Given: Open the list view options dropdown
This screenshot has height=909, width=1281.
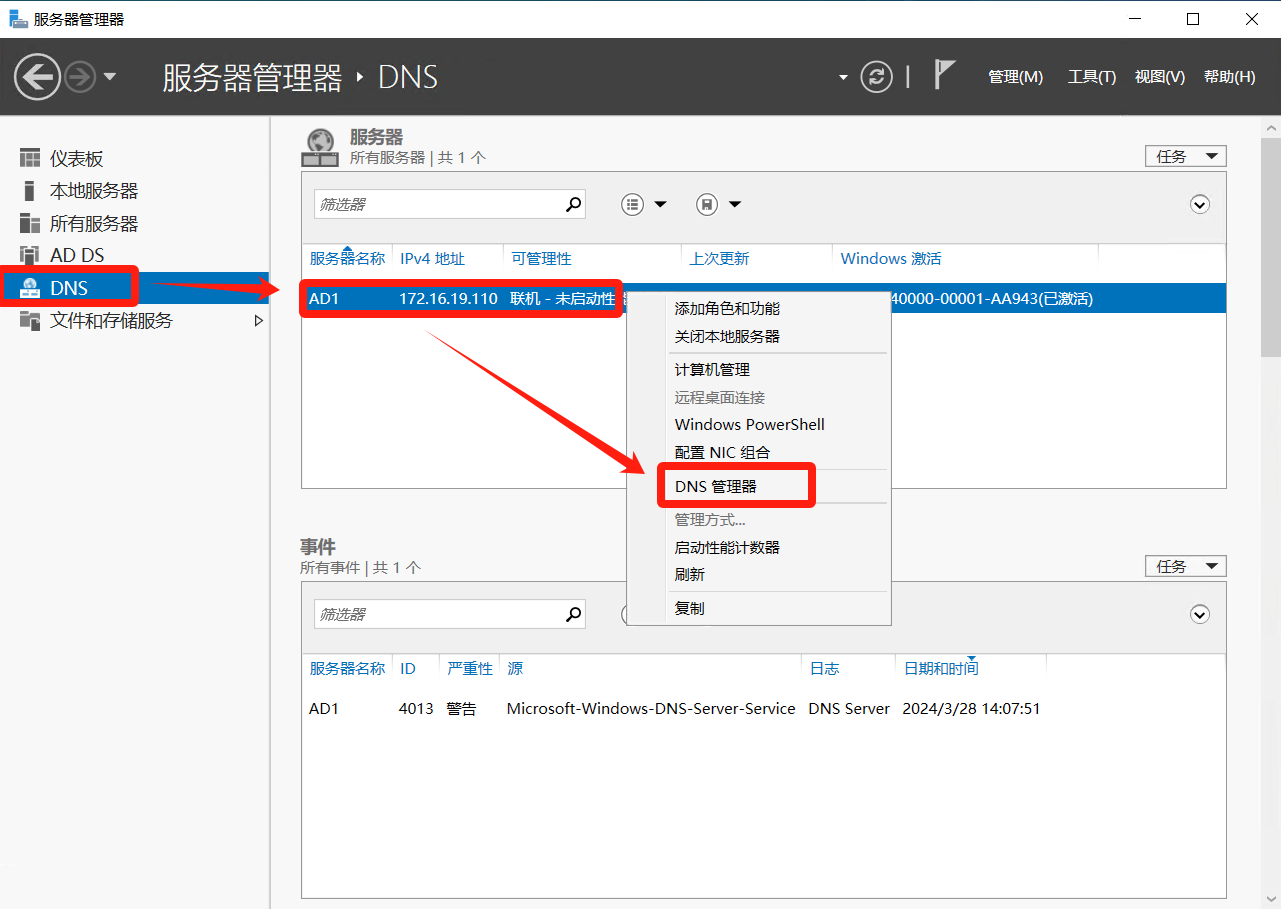Looking at the screenshot, I should coord(644,204).
